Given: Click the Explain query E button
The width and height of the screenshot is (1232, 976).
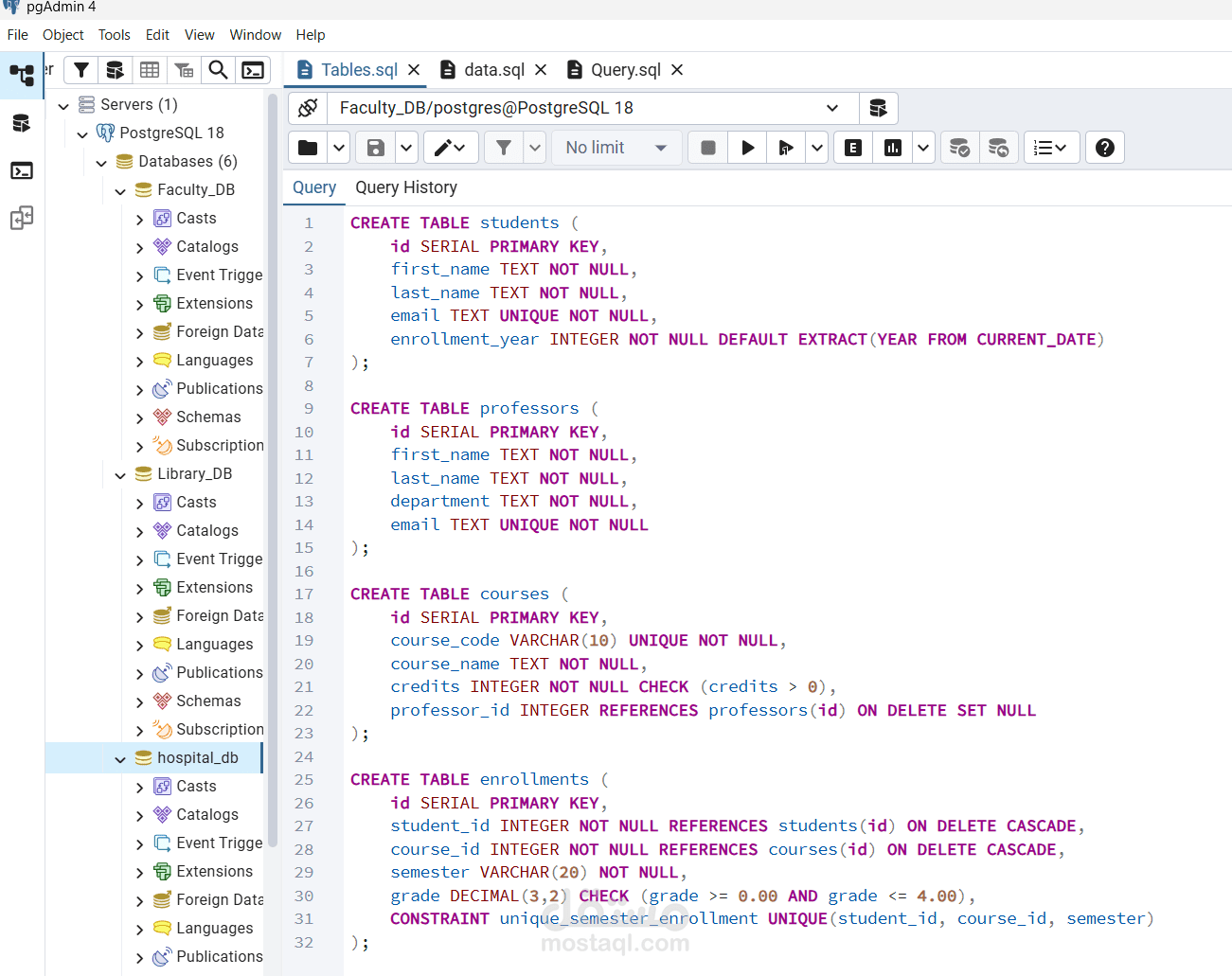Looking at the screenshot, I should [853, 148].
